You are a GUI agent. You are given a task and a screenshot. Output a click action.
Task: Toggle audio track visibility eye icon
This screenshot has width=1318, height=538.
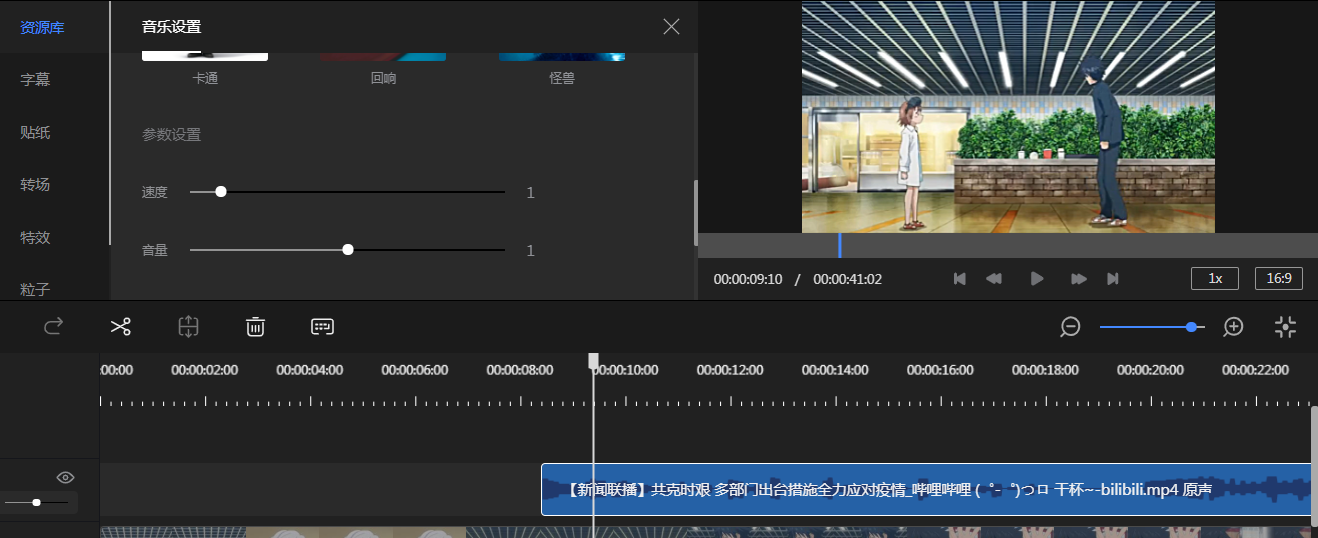(x=66, y=478)
